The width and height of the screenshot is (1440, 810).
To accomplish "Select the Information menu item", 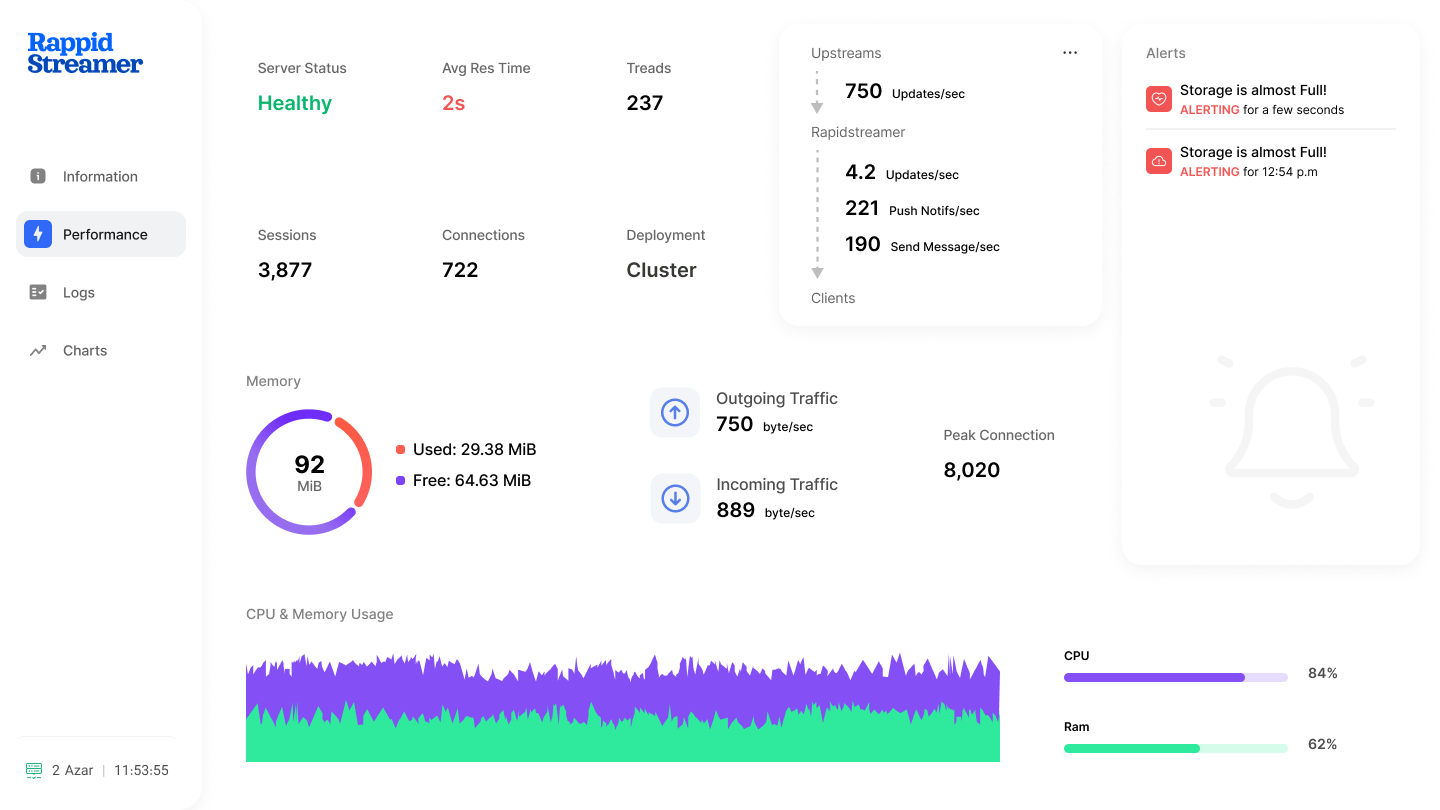I will coord(100,177).
